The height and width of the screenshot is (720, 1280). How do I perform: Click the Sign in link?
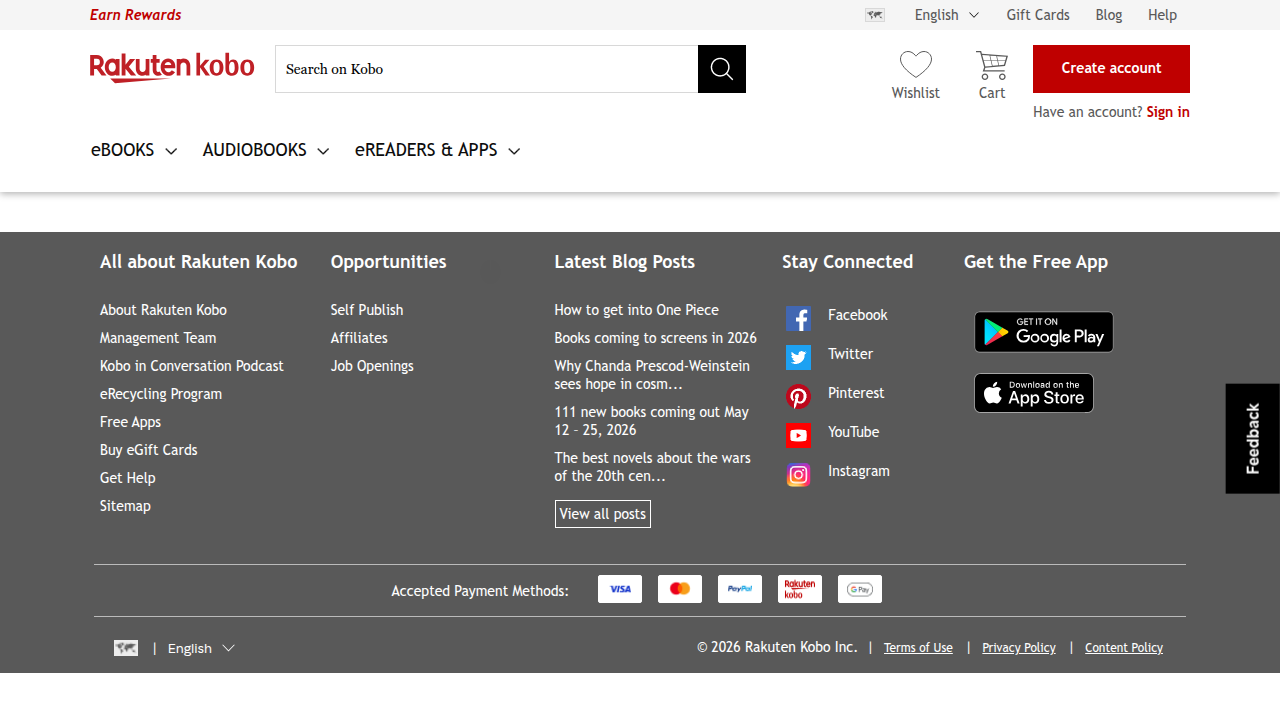click(1168, 112)
